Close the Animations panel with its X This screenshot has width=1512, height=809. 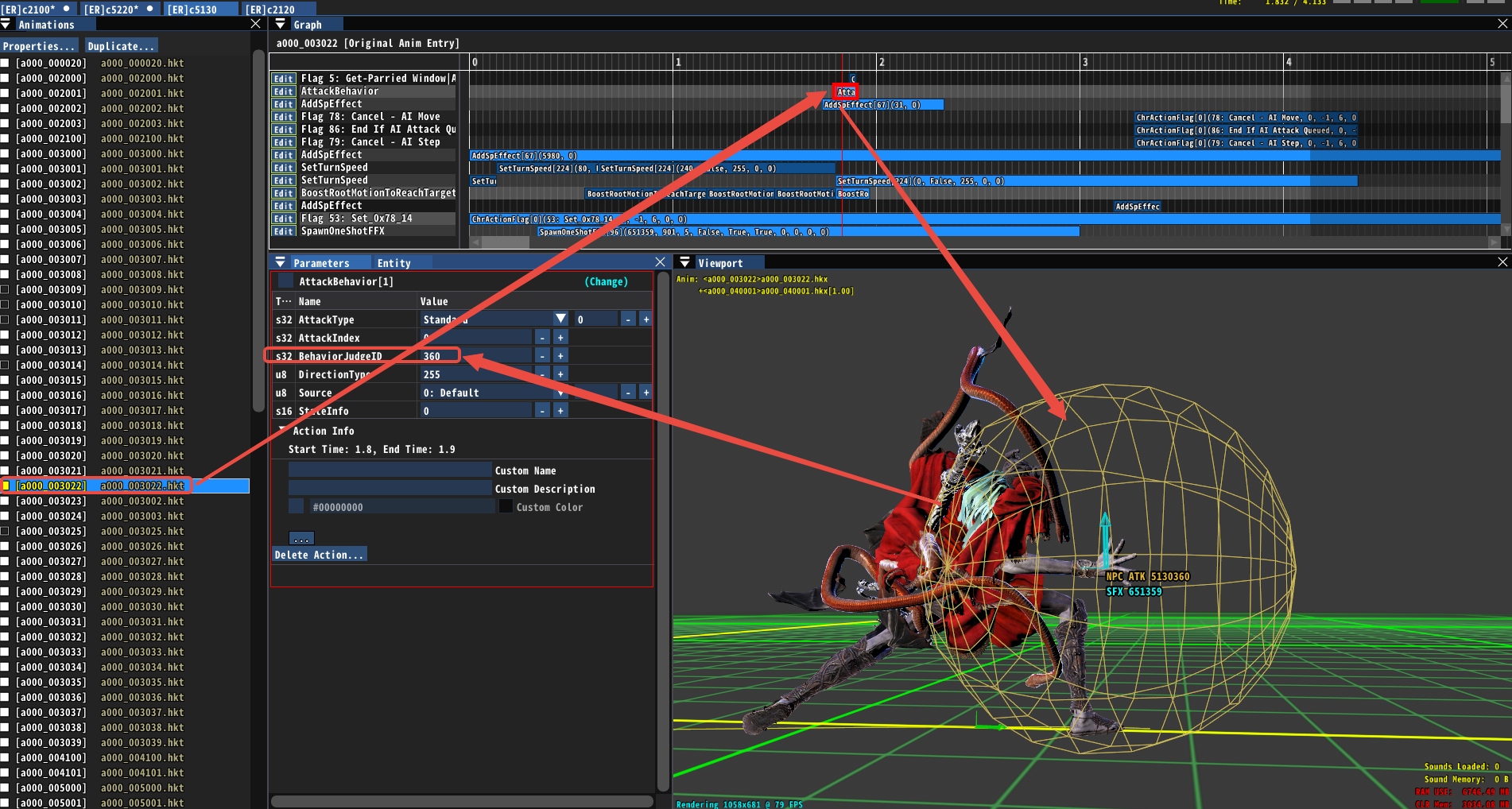255,24
